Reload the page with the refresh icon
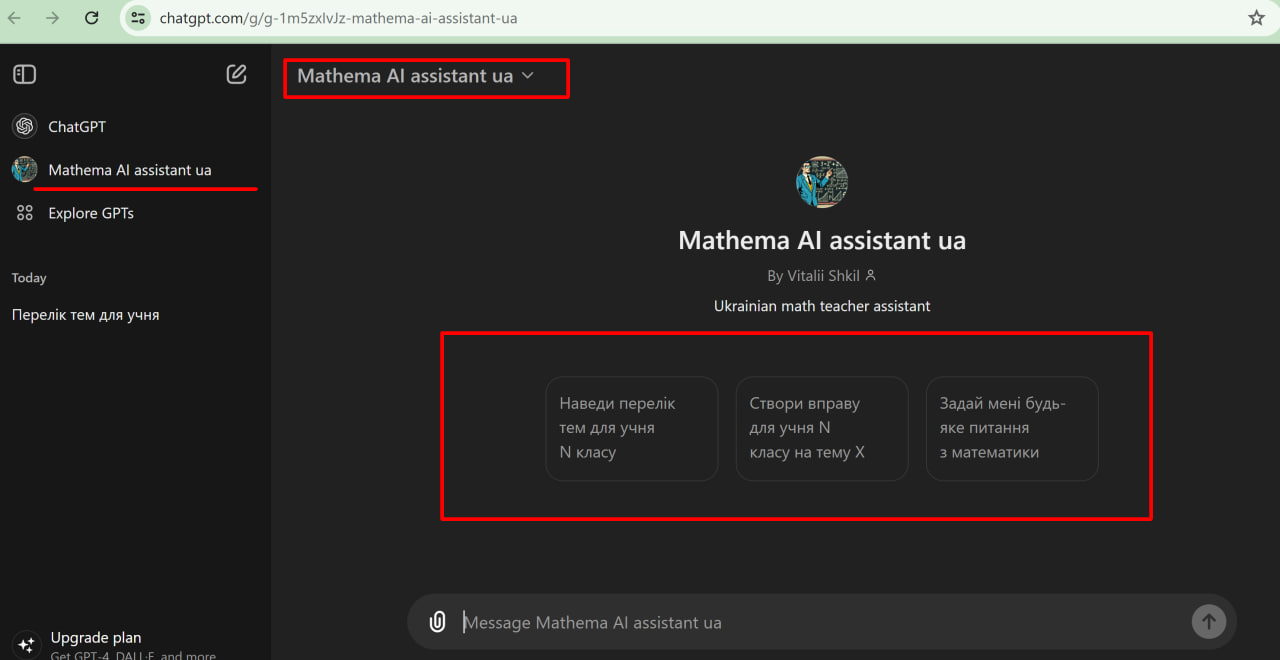Image resolution: width=1280 pixels, height=660 pixels. pos(91,18)
